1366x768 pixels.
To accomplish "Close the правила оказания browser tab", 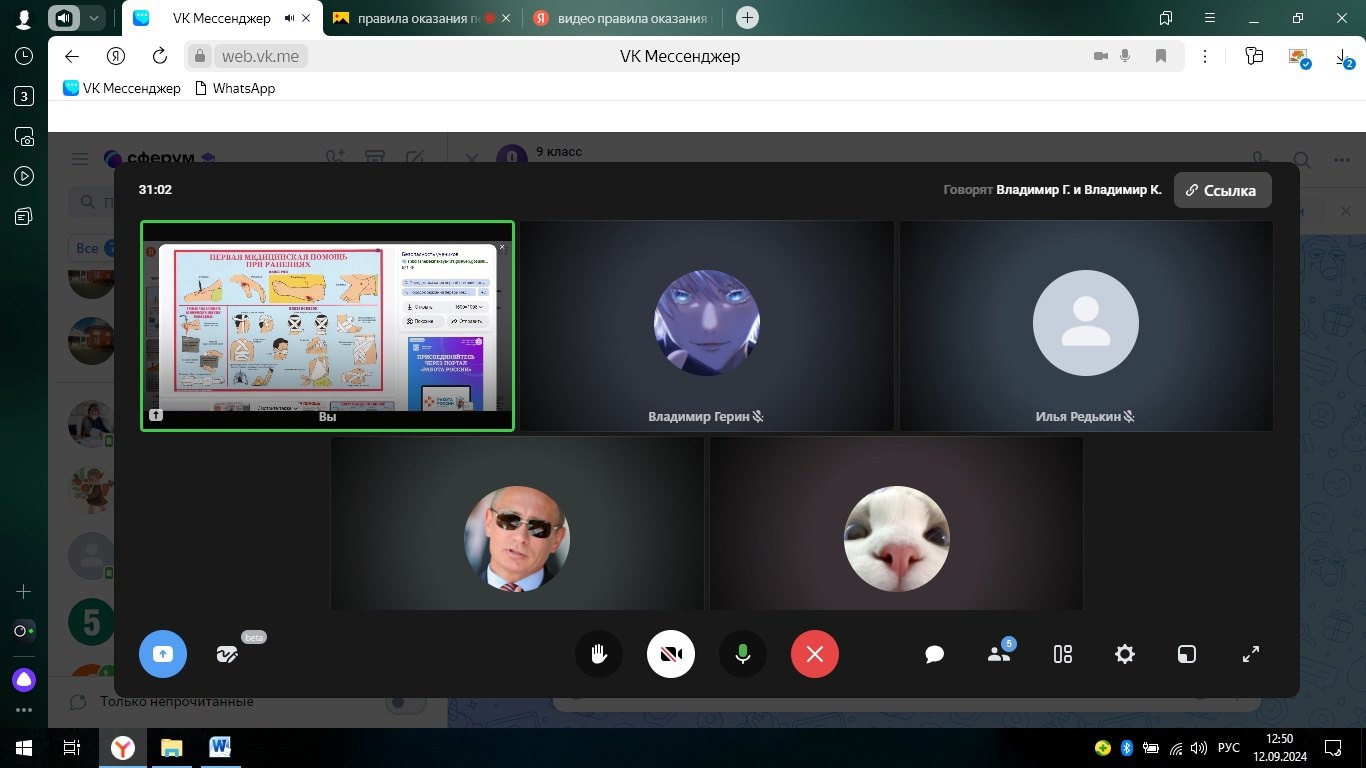I will pos(506,18).
